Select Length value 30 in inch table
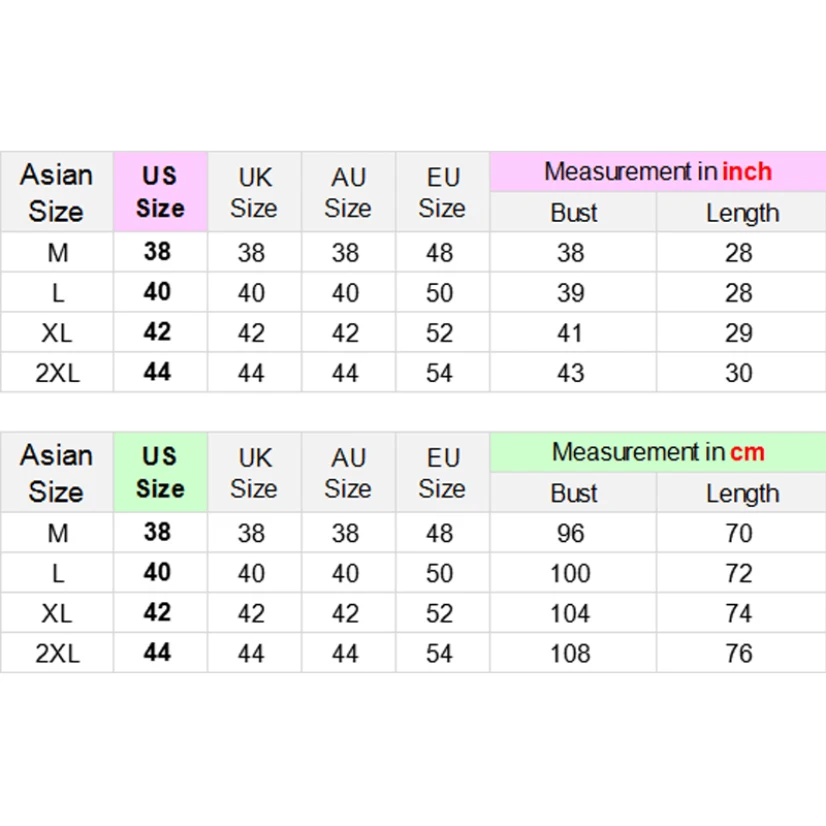The width and height of the screenshot is (826, 826). [x=739, y=373]
